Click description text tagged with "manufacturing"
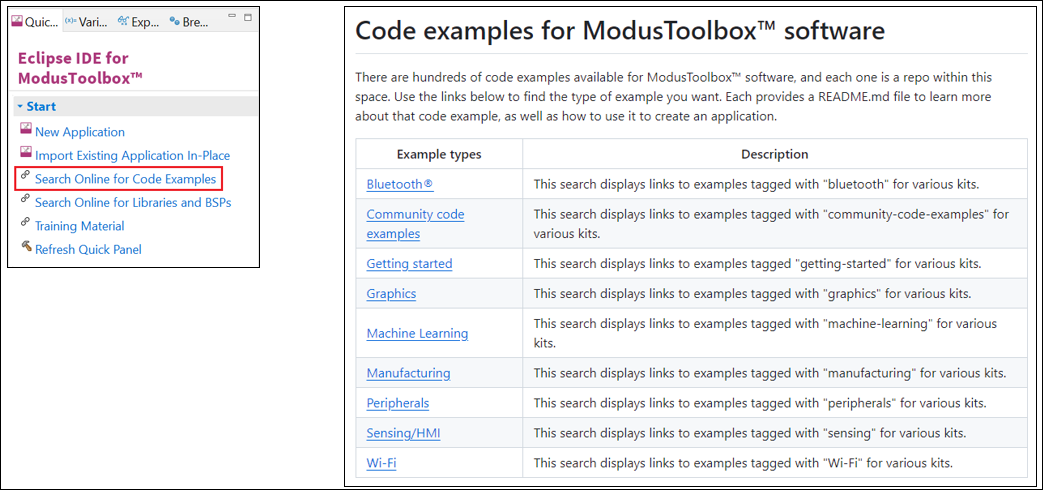The height and width of the screenshot is (490, 1043). [770, 373]
